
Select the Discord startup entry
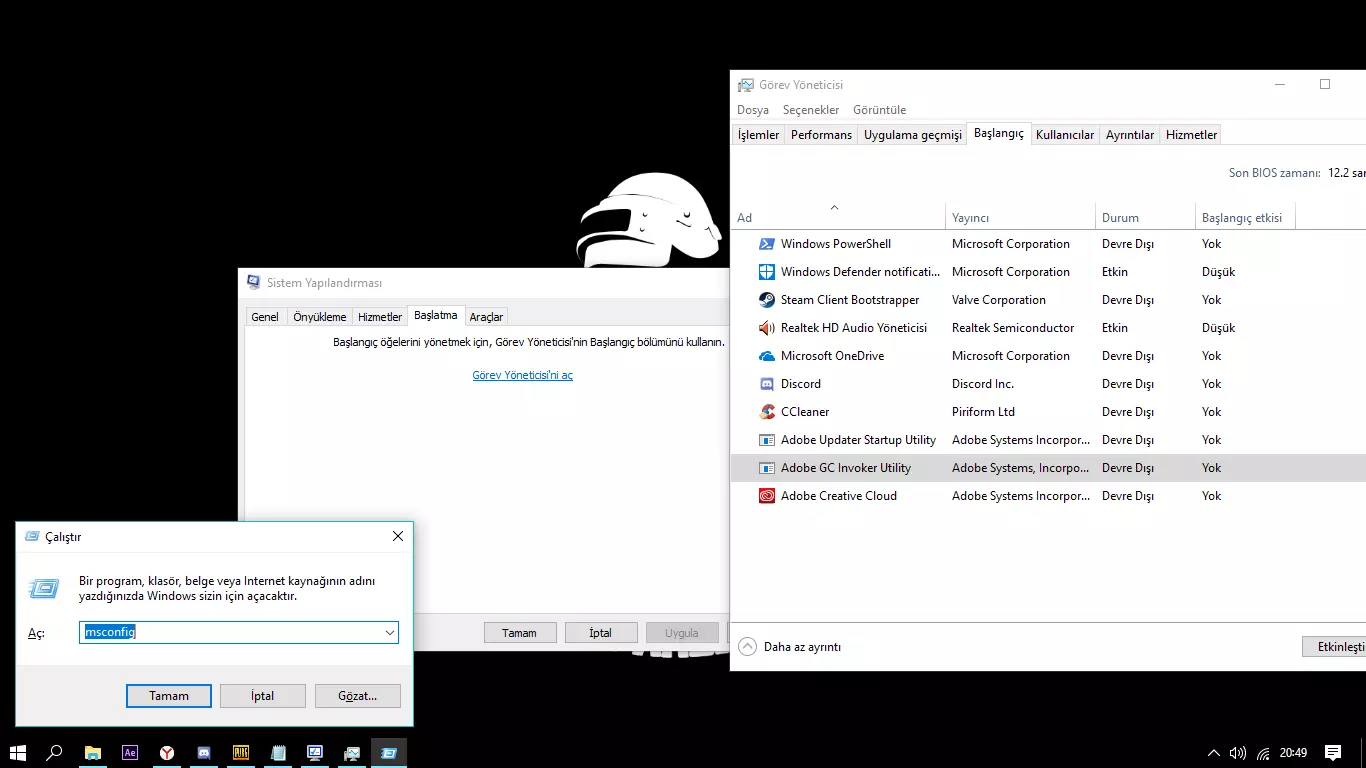(x=801, y=384)
